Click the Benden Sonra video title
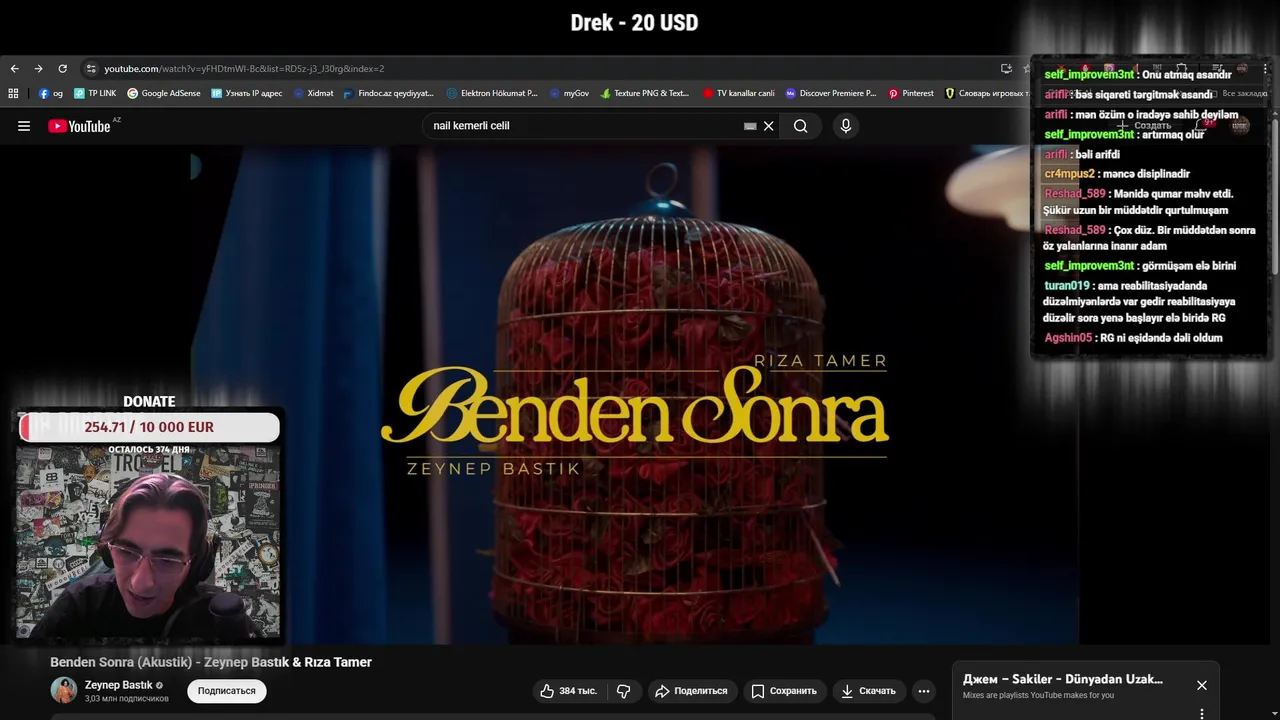The image size is (1280, 720). tap(211, 662)
